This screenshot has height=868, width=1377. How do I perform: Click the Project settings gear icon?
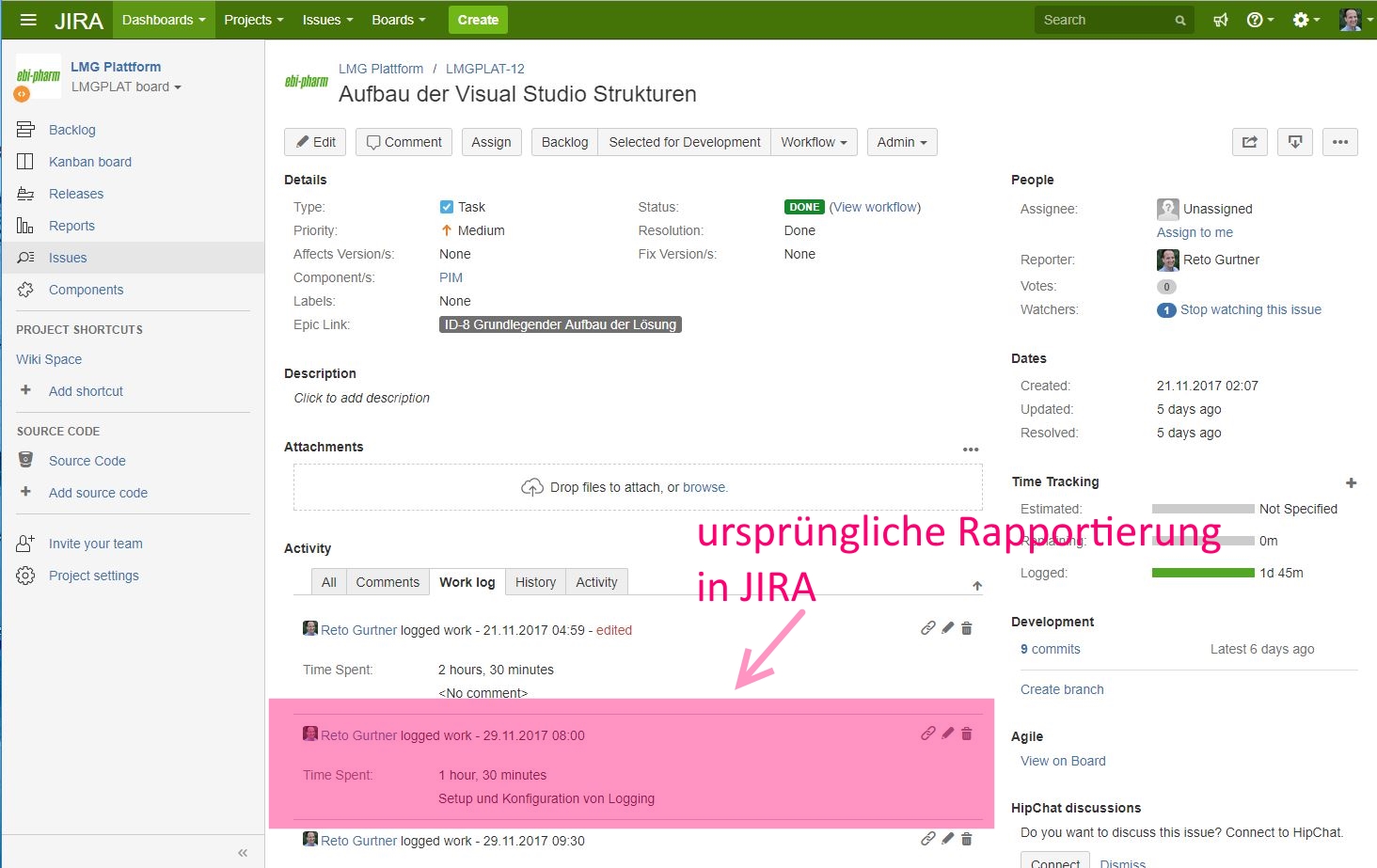25,576
